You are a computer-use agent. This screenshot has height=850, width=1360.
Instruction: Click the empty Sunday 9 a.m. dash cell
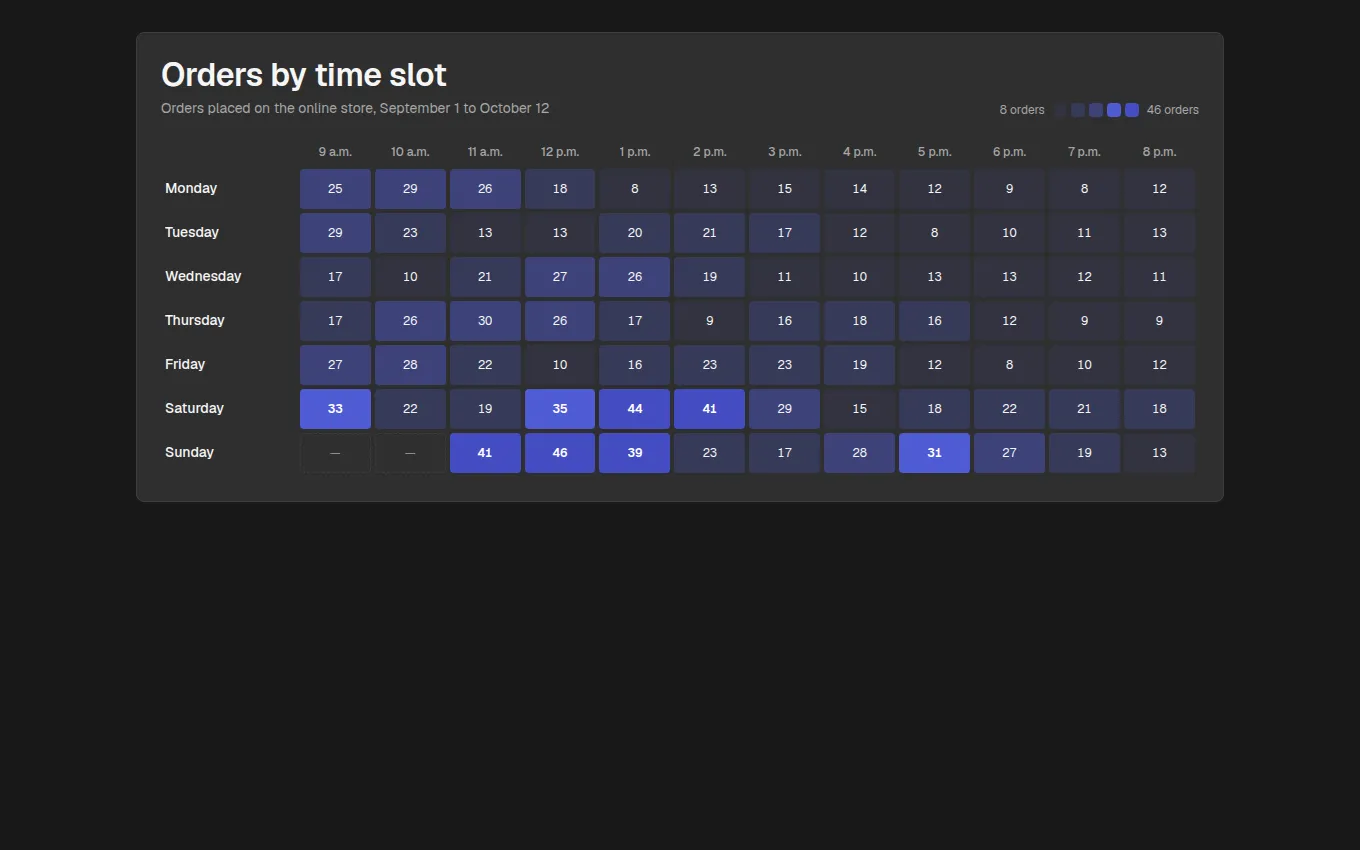click(335, 453)
